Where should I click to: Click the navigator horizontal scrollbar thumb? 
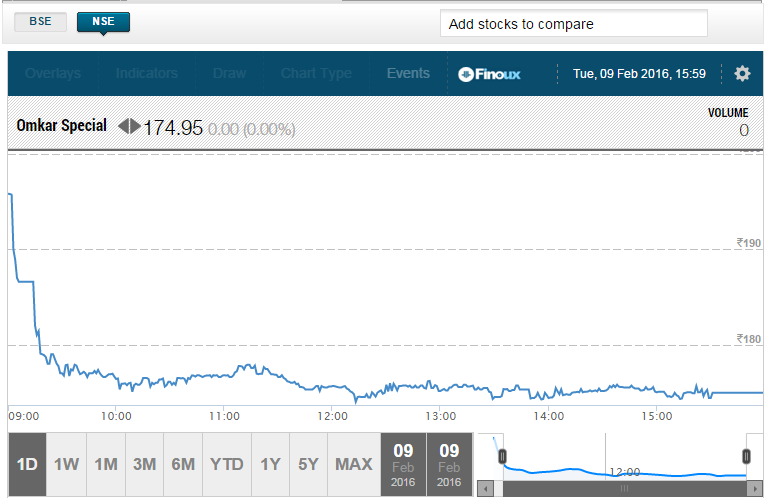624,489
